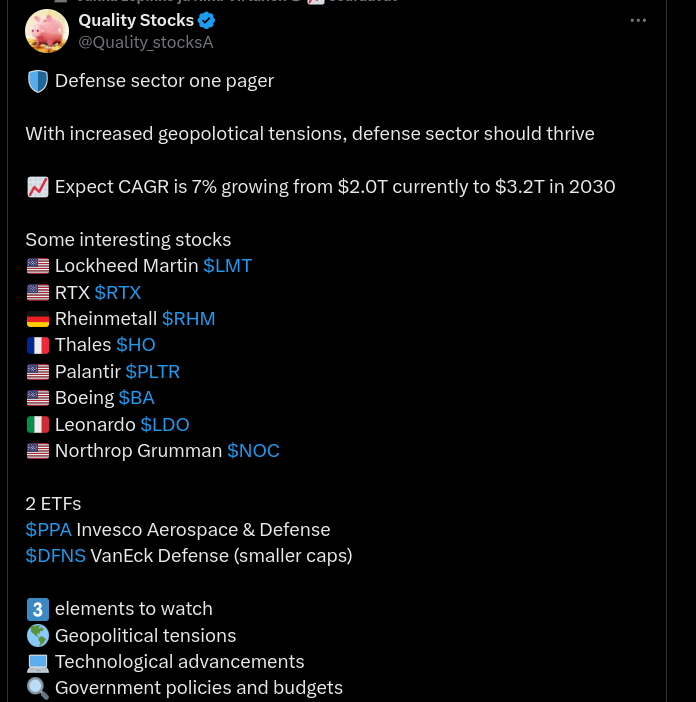This screenshot has width=696, height=702.
Task: Click the $BA Boeing cashtag
Action: click(136, 398)
